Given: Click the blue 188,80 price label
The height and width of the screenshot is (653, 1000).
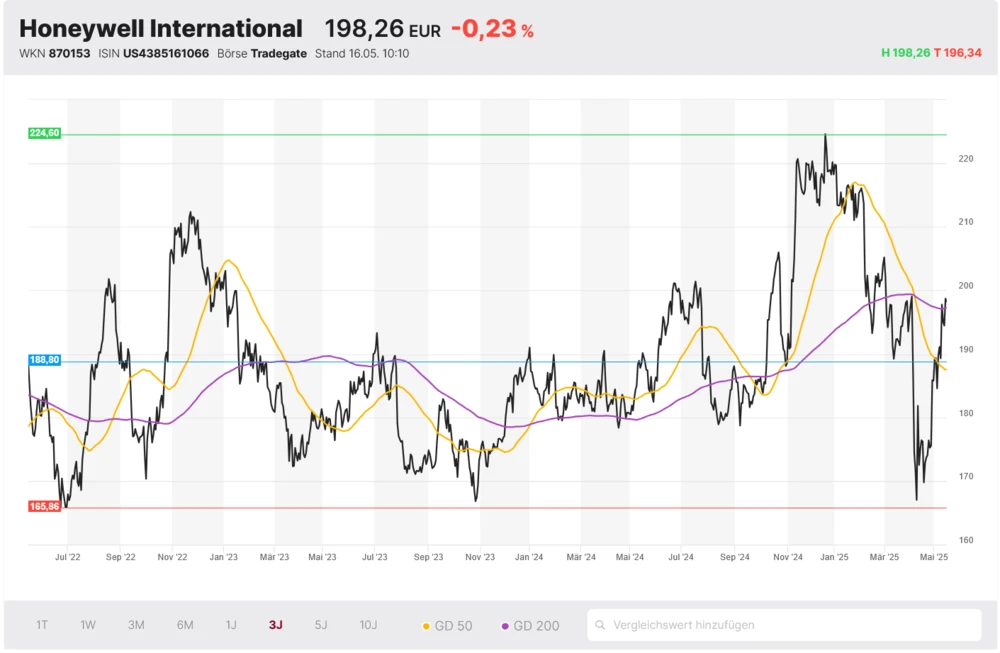Looking at the screenshot, I should 45,360.
